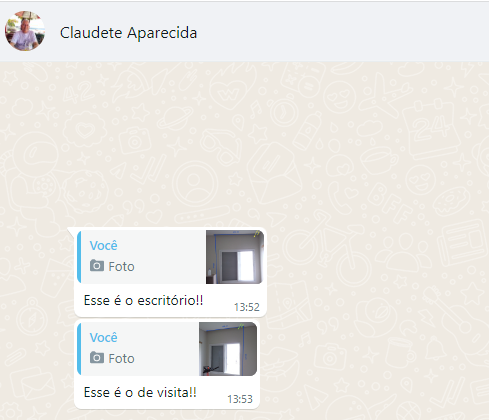Viewport: 489px width, 420px height.
Task: Jump to the original photo quoted at 13:52
Action: click(x=170, y=257)
